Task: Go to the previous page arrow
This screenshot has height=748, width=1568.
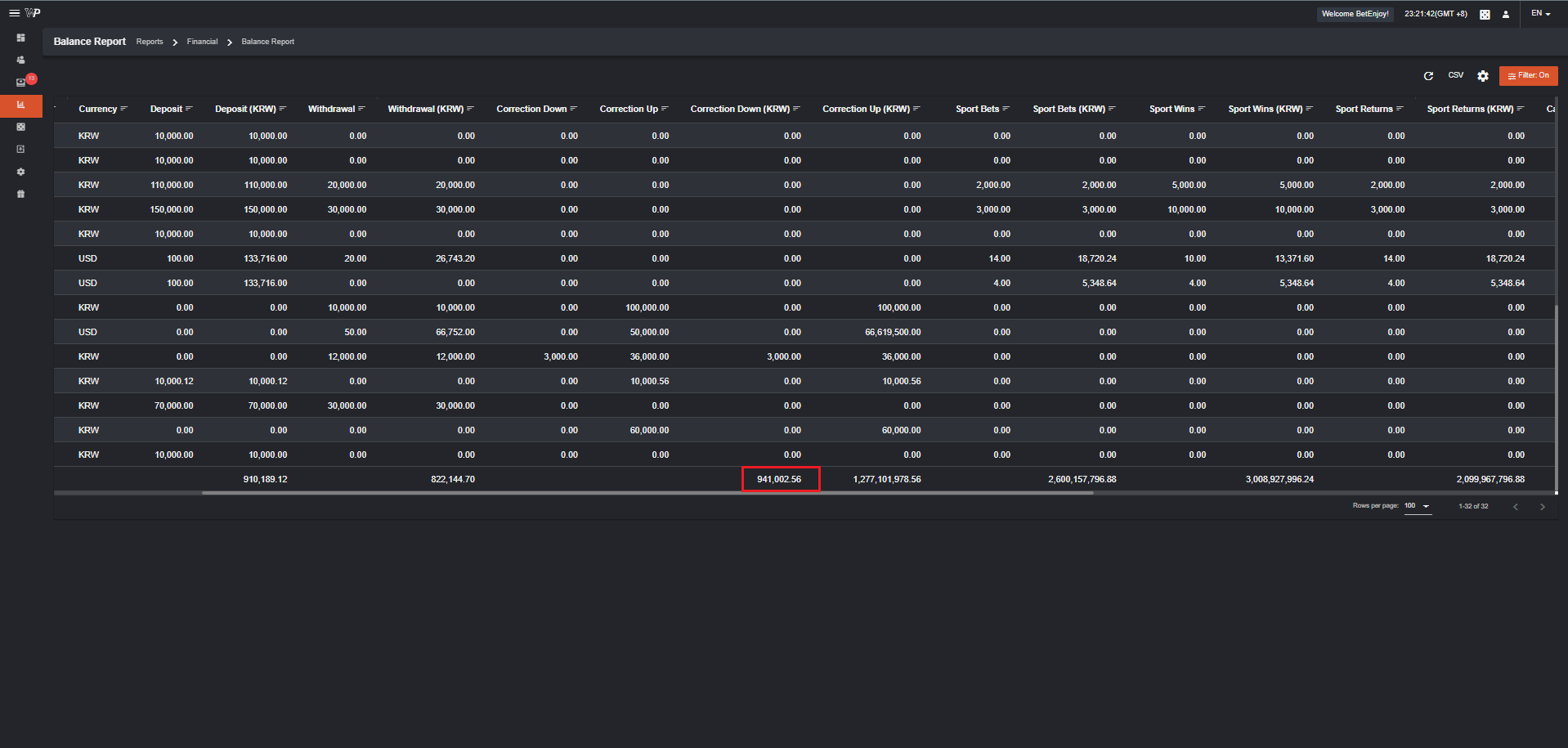Action: coord(1516,507)
